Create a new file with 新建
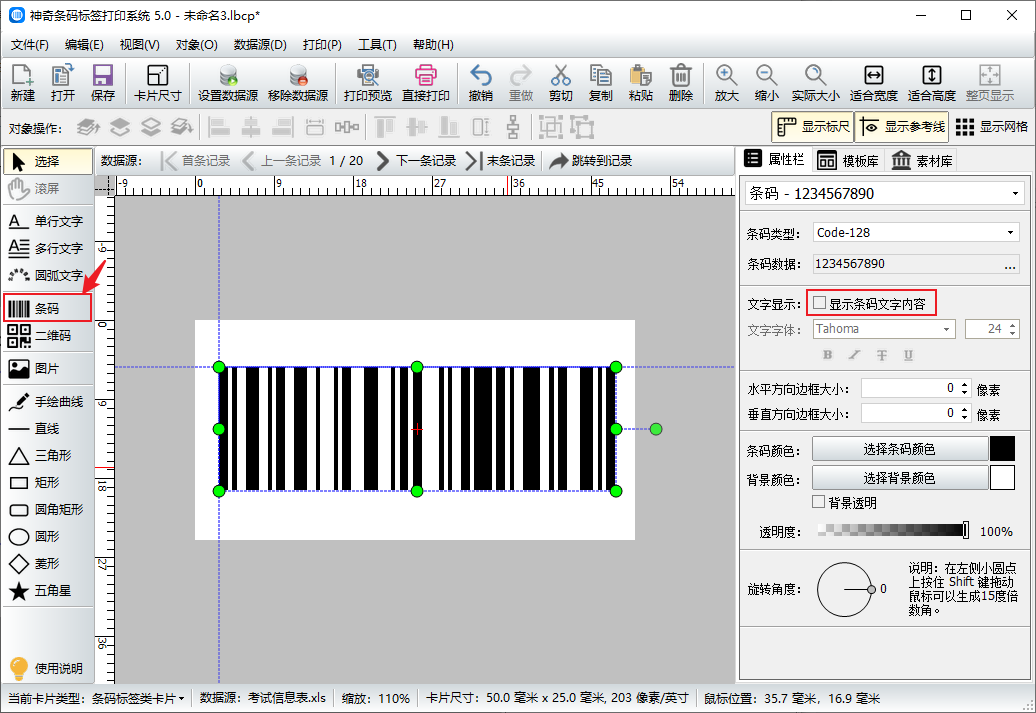The image size is (1036, 713). point(22,83)
